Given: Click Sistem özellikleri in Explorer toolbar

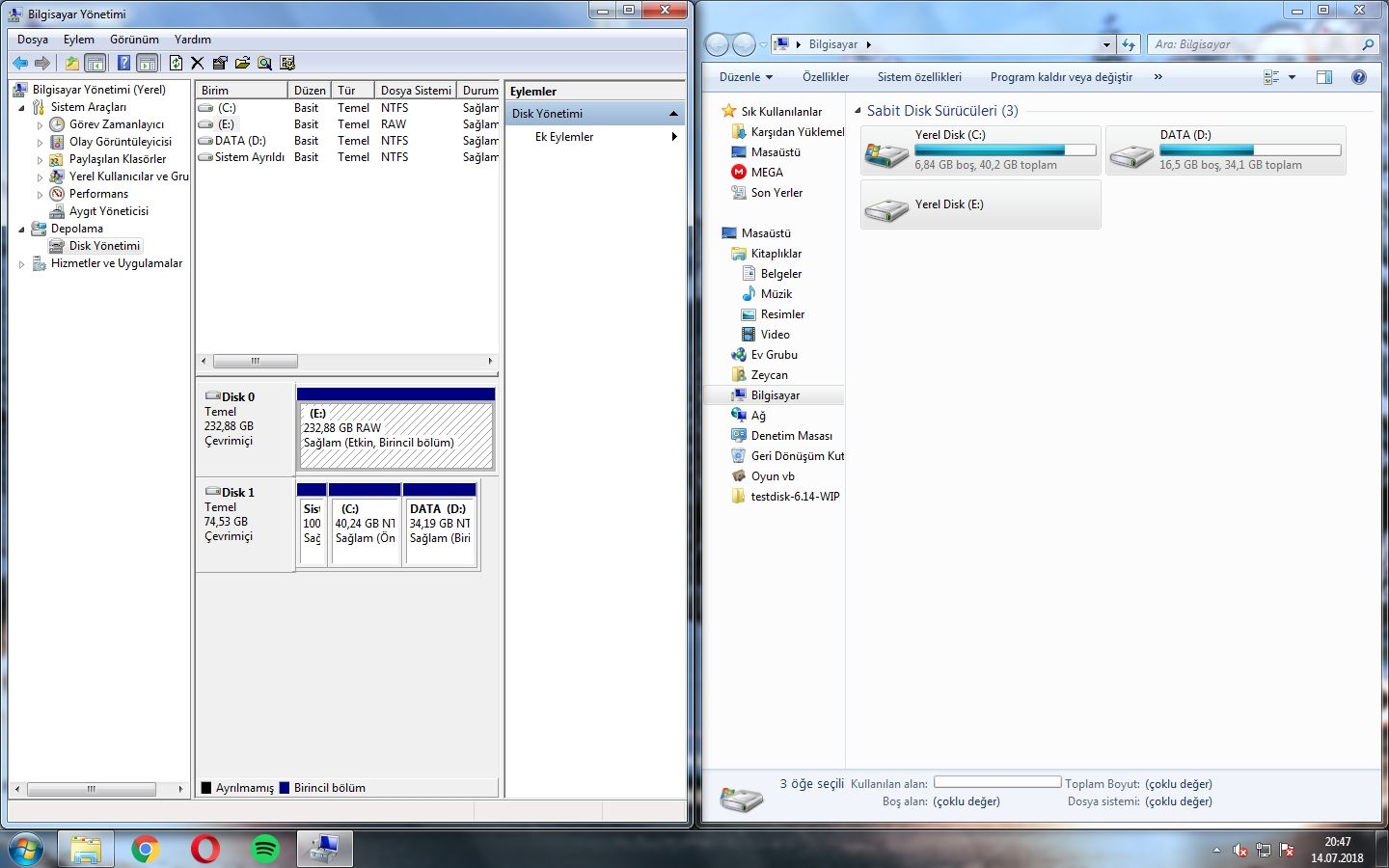Looking at the screenshot, I should pos(919,77).
